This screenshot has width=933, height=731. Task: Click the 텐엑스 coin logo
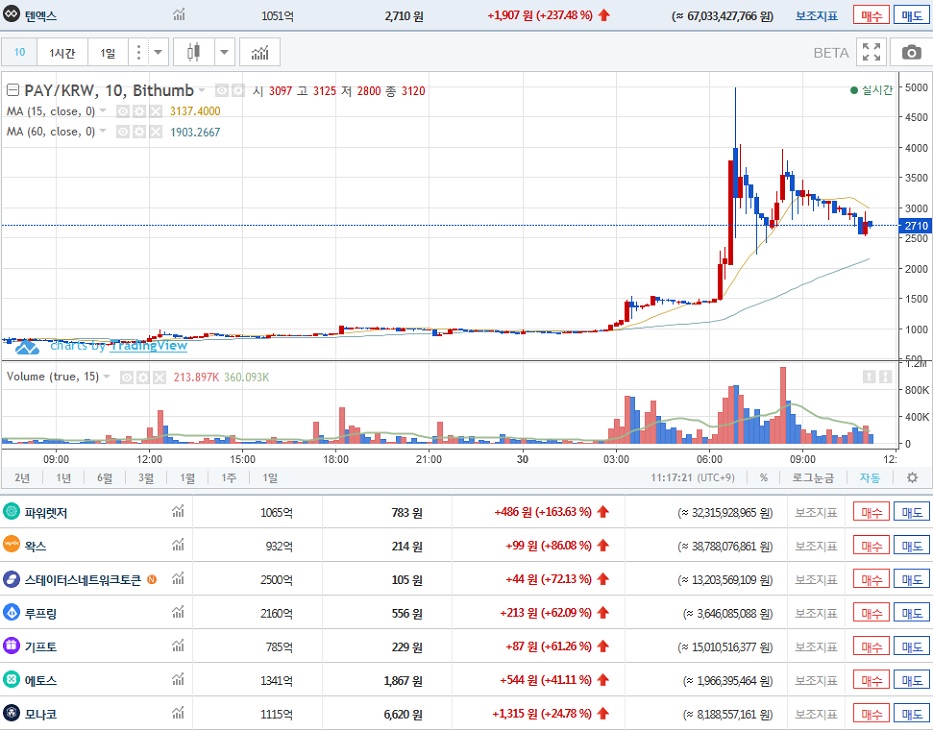11,14
